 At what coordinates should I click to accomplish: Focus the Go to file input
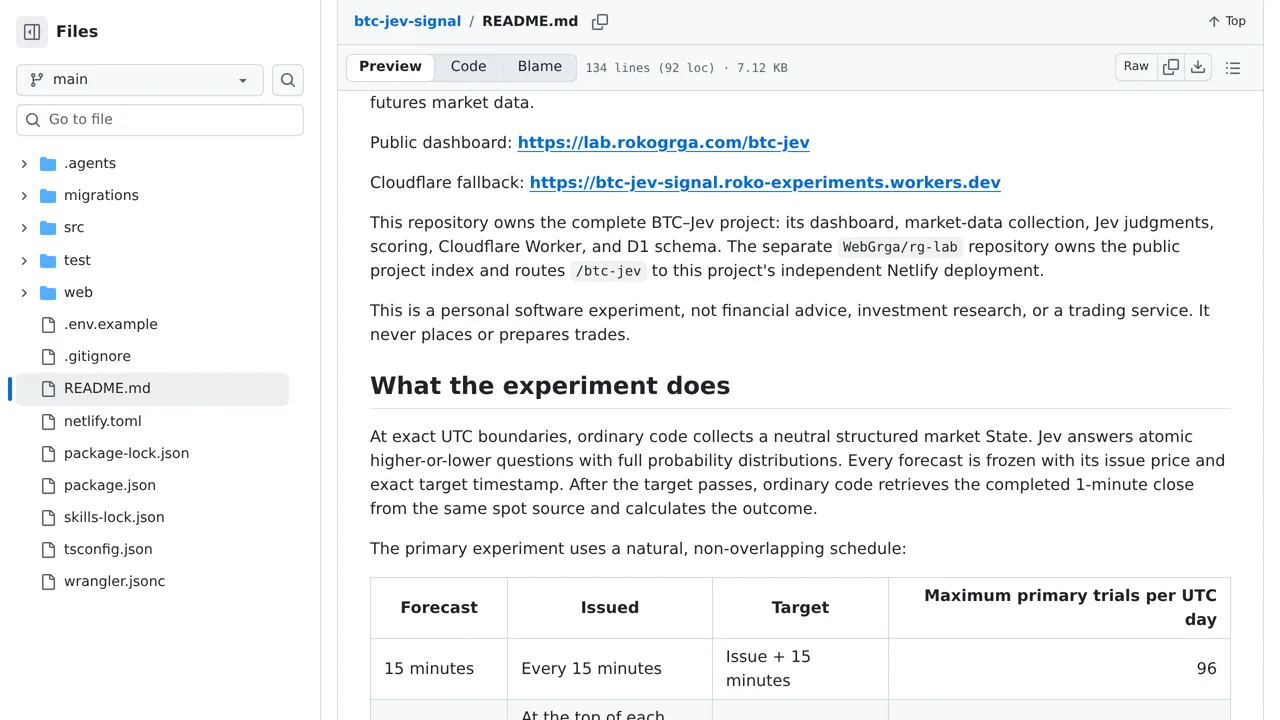160,119
